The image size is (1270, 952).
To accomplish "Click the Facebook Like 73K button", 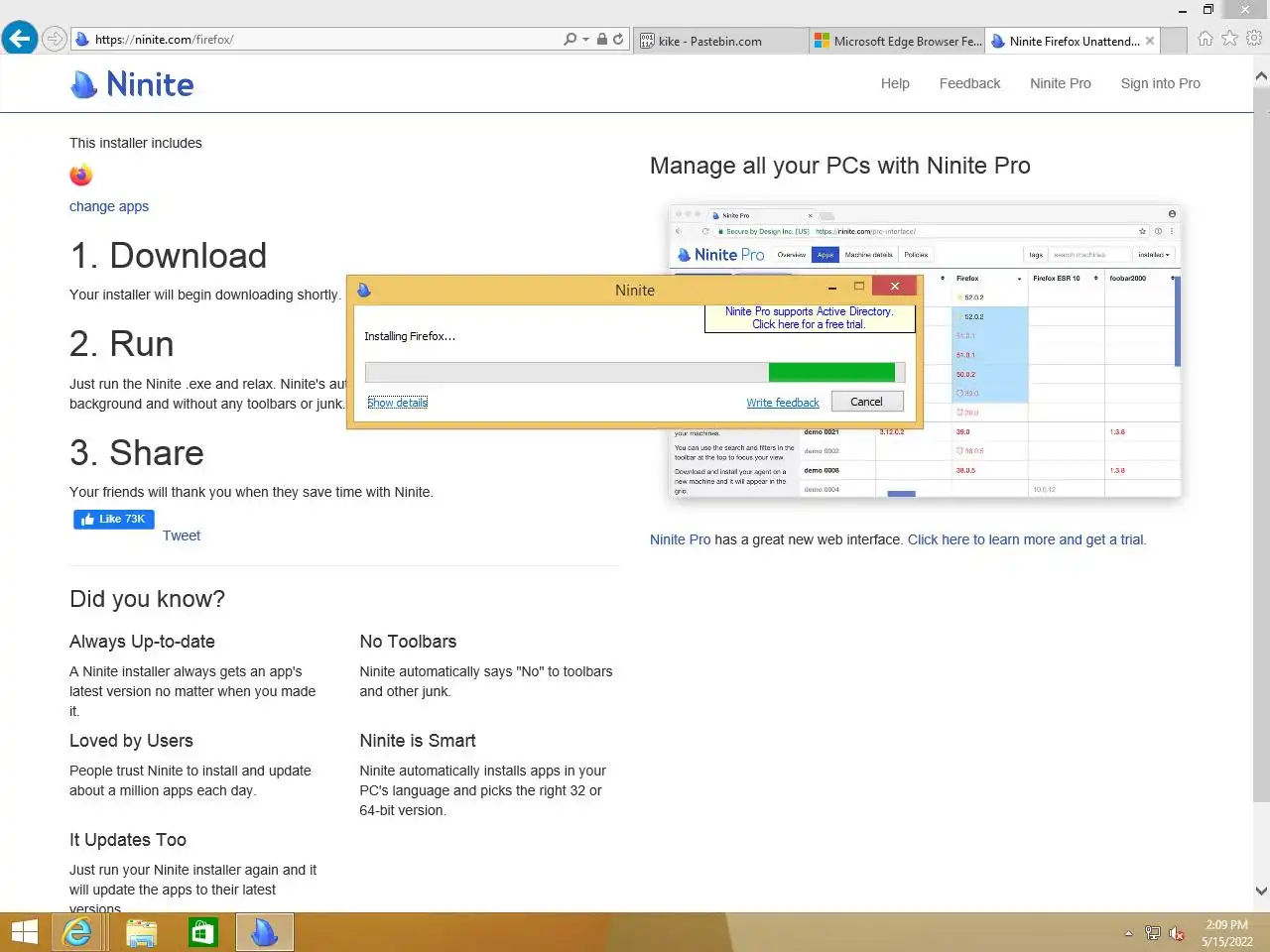I will click(114, 519).
